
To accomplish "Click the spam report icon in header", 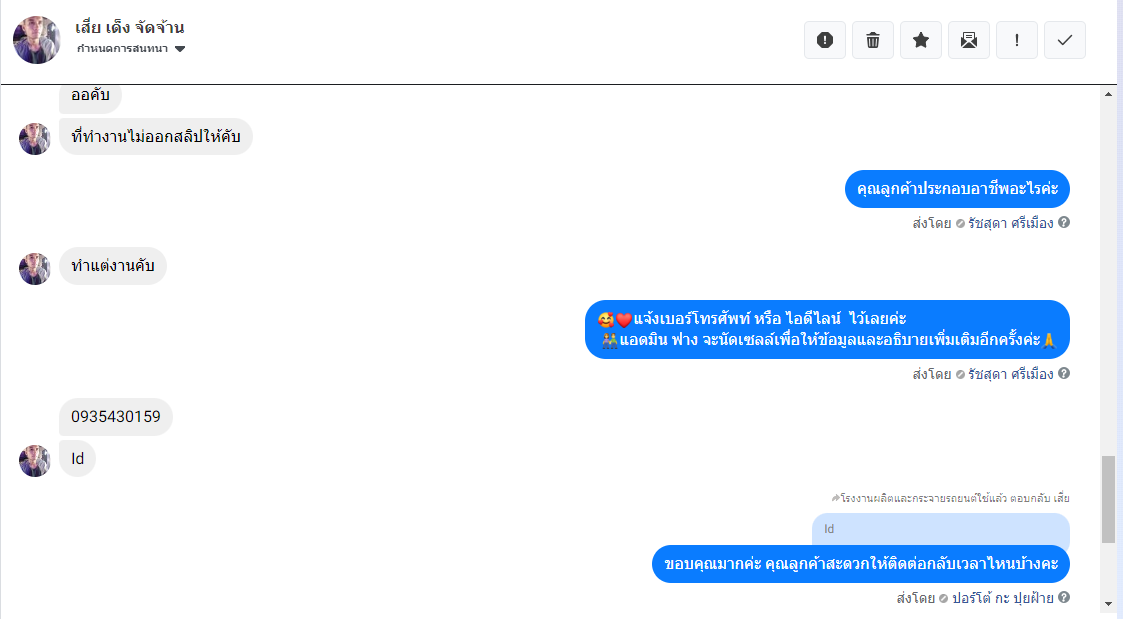I will (824, 40).
